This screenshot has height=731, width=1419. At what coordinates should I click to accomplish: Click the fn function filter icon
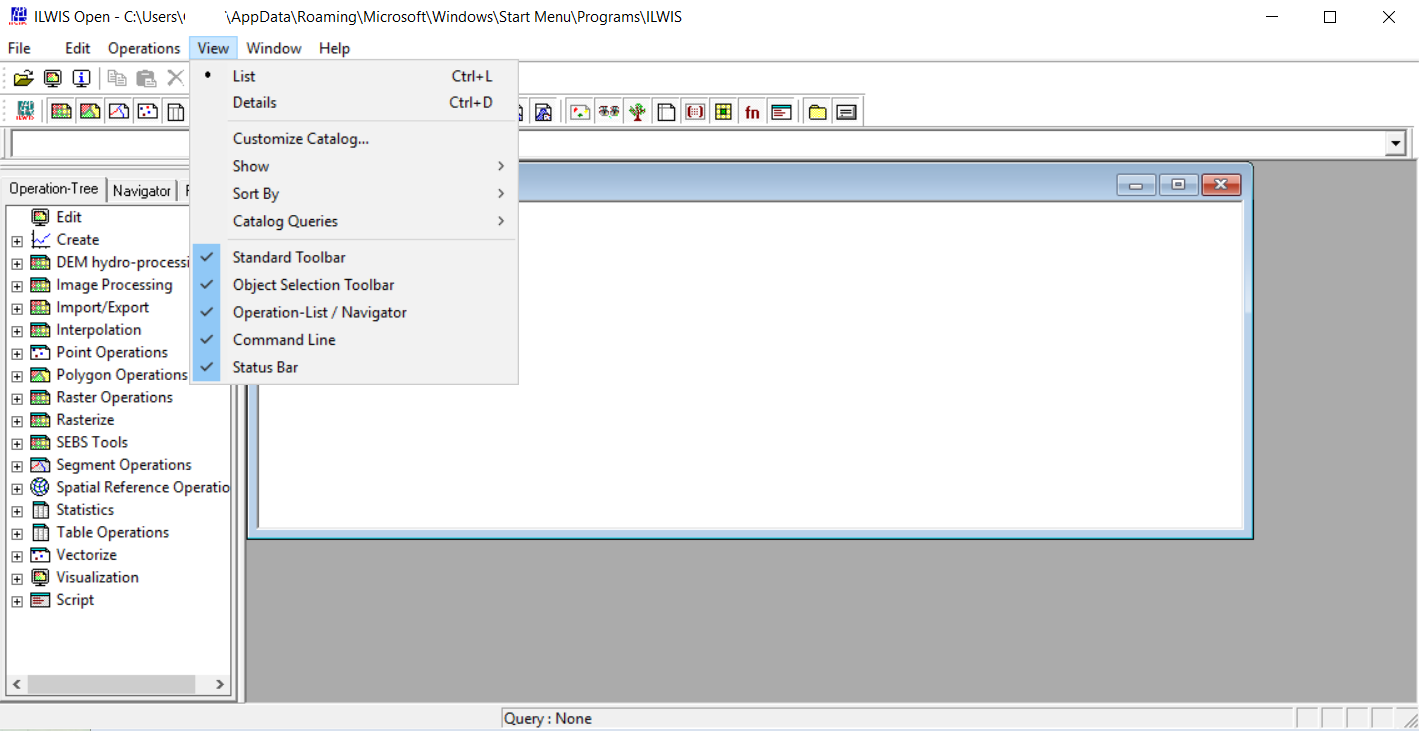tap(752, 111)
